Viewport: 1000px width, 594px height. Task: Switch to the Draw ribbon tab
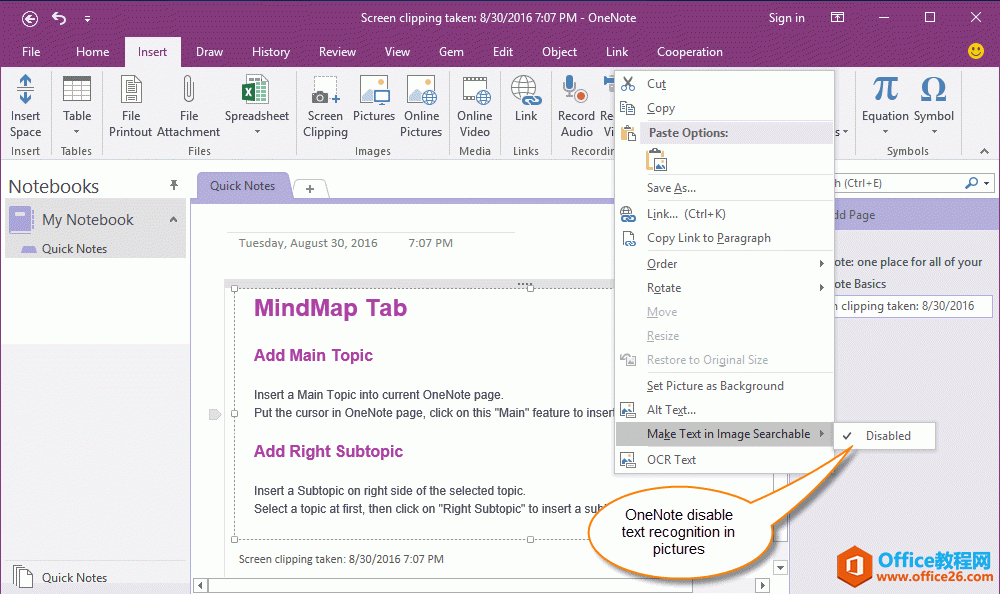(210, 52)
